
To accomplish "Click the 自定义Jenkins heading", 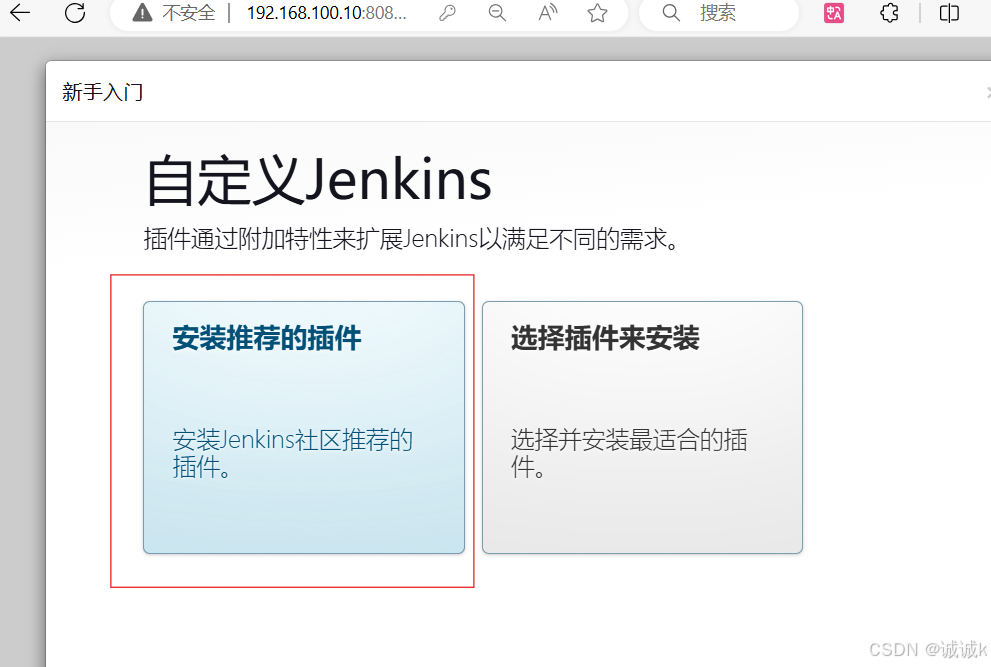I will pyautogui.click(x=319, y=181).
